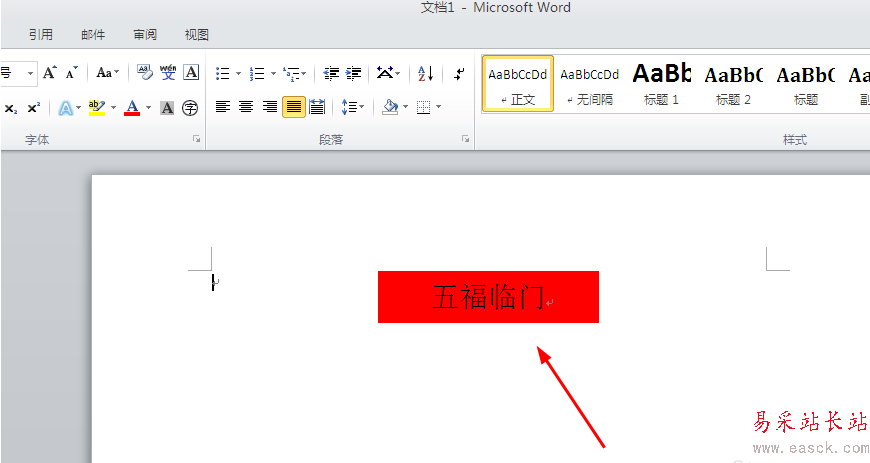Apply the 标题 style
Image resolution: width=870 pixels, height=463 pixels.
click(806, 84)
